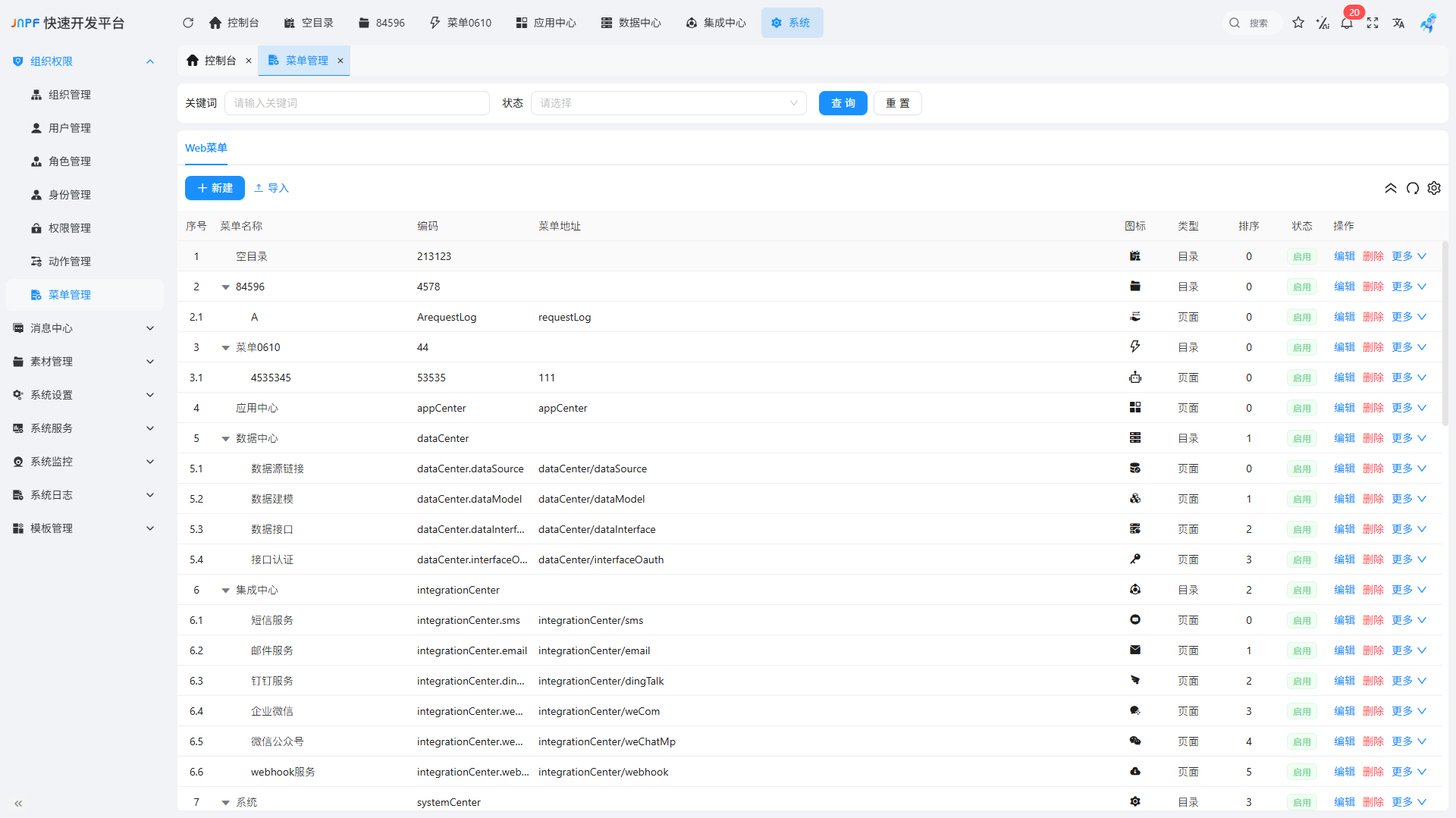Collapse the 菜单0610 tree row
The width and height of the screenshot is (1456, 818).
point(225,348)
